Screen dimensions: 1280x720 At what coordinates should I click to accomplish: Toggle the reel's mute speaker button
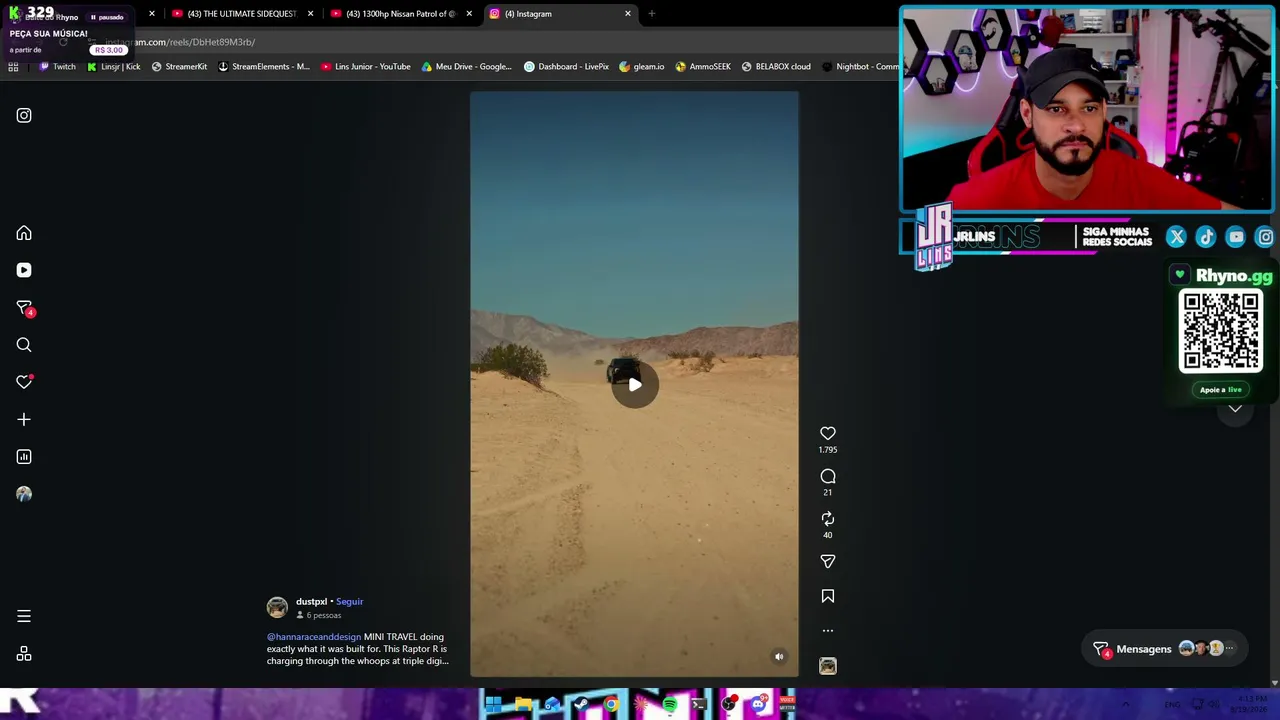pos(779,657)
